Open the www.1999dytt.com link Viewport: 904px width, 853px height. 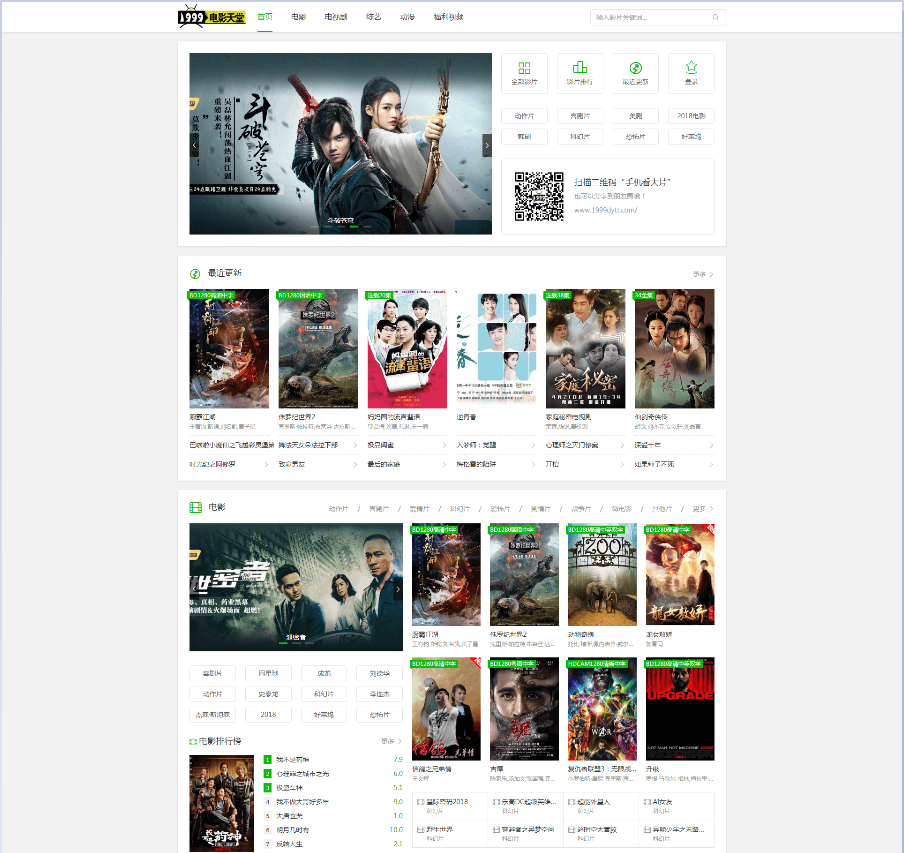(x=605, y=210)
